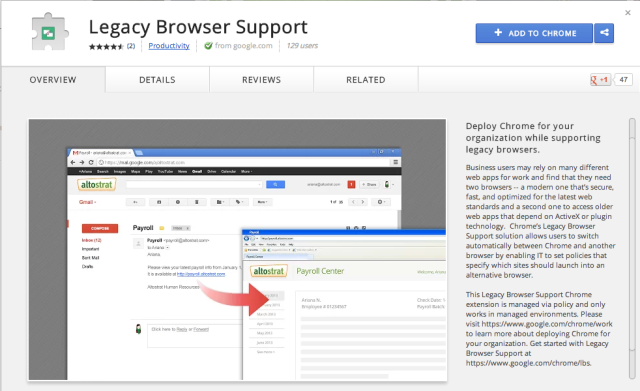Viewport: 640px width, 391px height.
Task: Close the extension detail dialog
Action: (628, 13)
